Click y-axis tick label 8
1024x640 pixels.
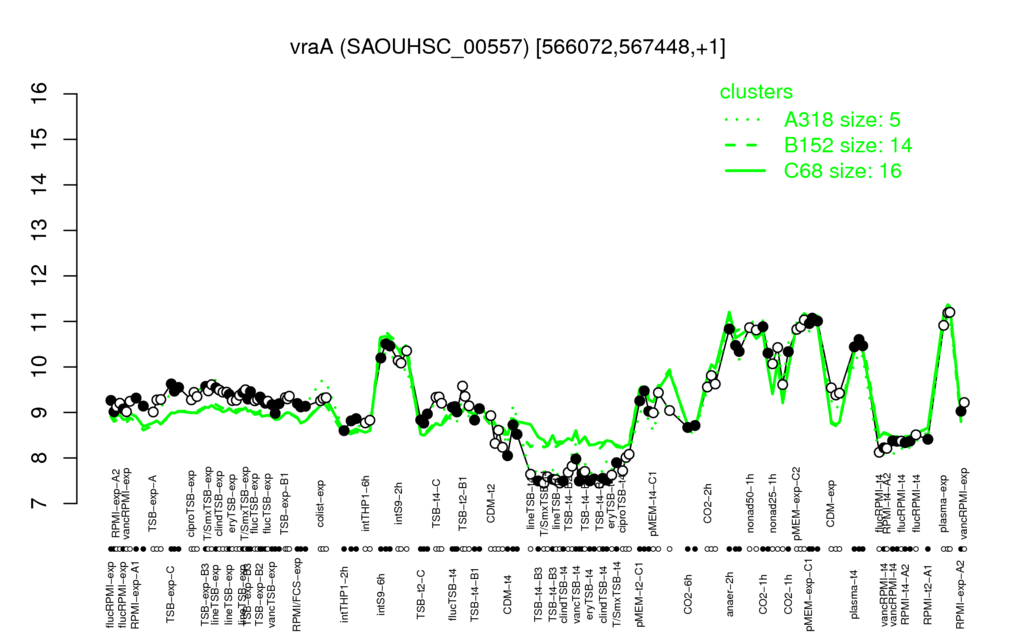point(39,458)
